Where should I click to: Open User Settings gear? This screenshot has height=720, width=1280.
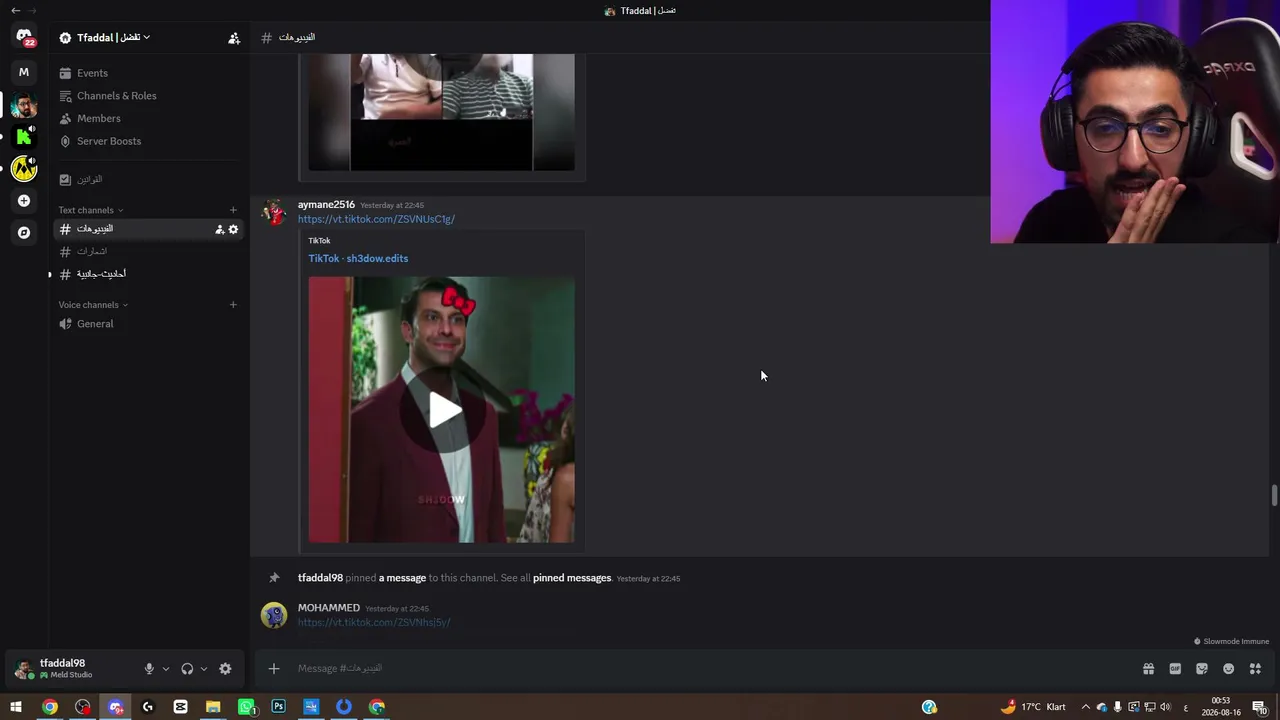[x=225, y=669]
